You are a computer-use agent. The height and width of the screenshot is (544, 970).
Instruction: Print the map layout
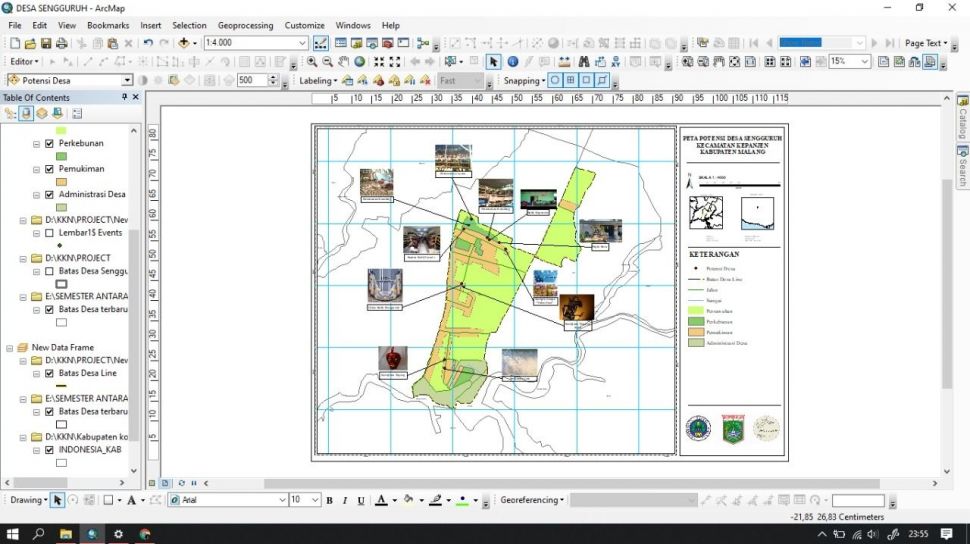tap(61, 43)
